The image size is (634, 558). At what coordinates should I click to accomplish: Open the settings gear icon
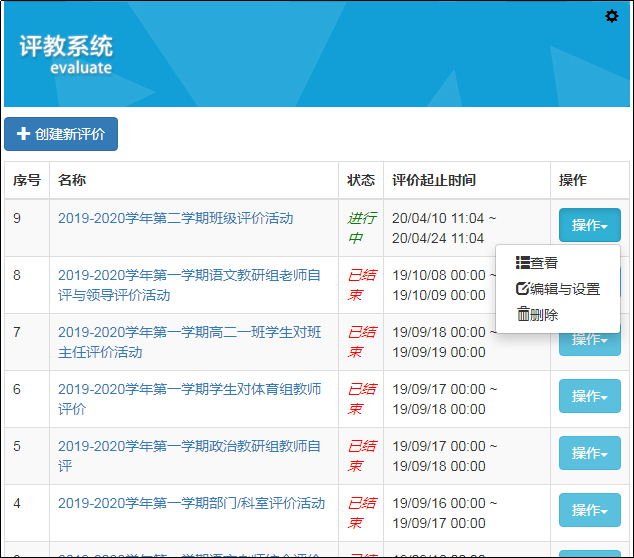[612, 16]
